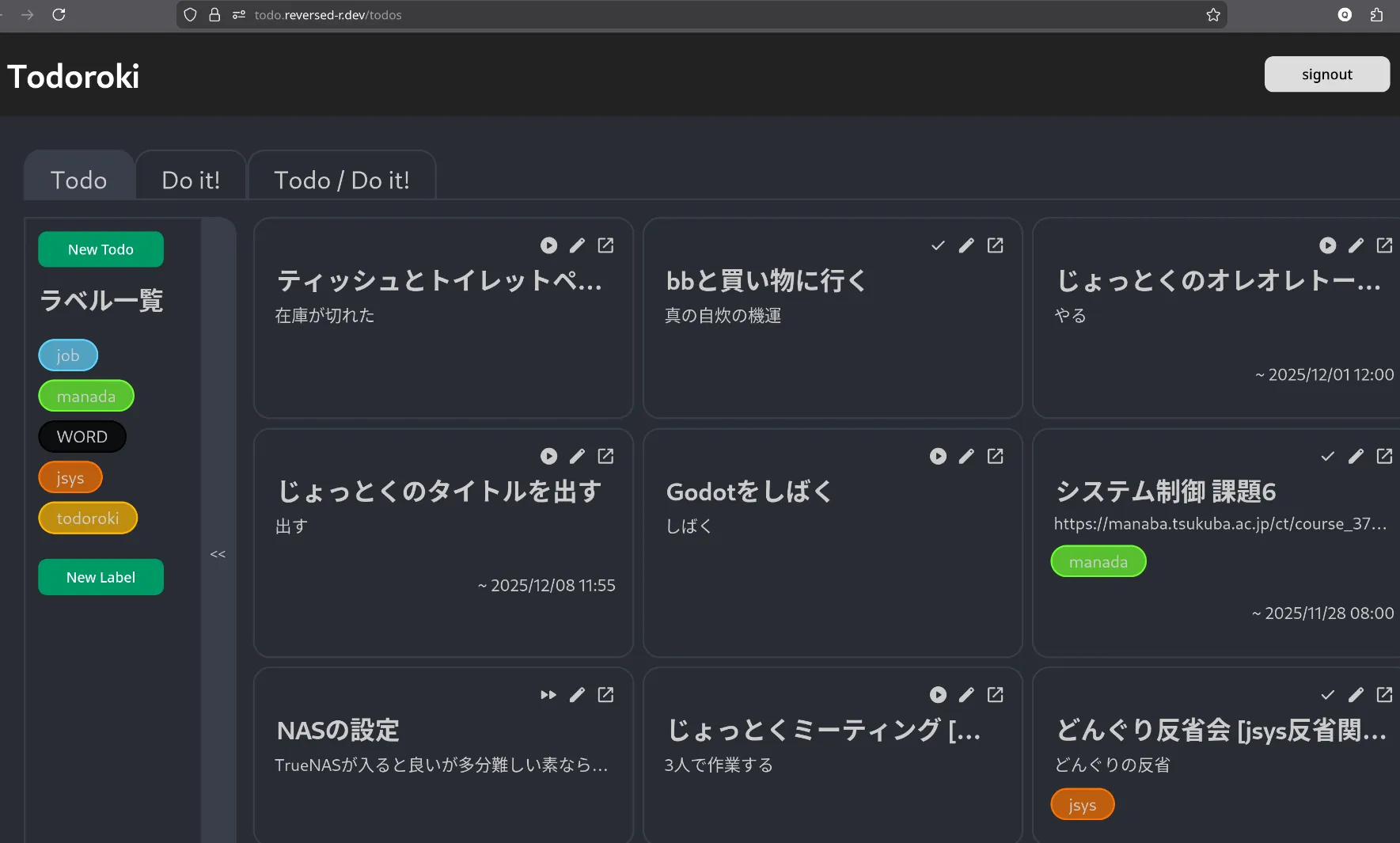Create a New Todo
Image resolution: width=1400 pixels, height=843 pixels.
point(100,249)
